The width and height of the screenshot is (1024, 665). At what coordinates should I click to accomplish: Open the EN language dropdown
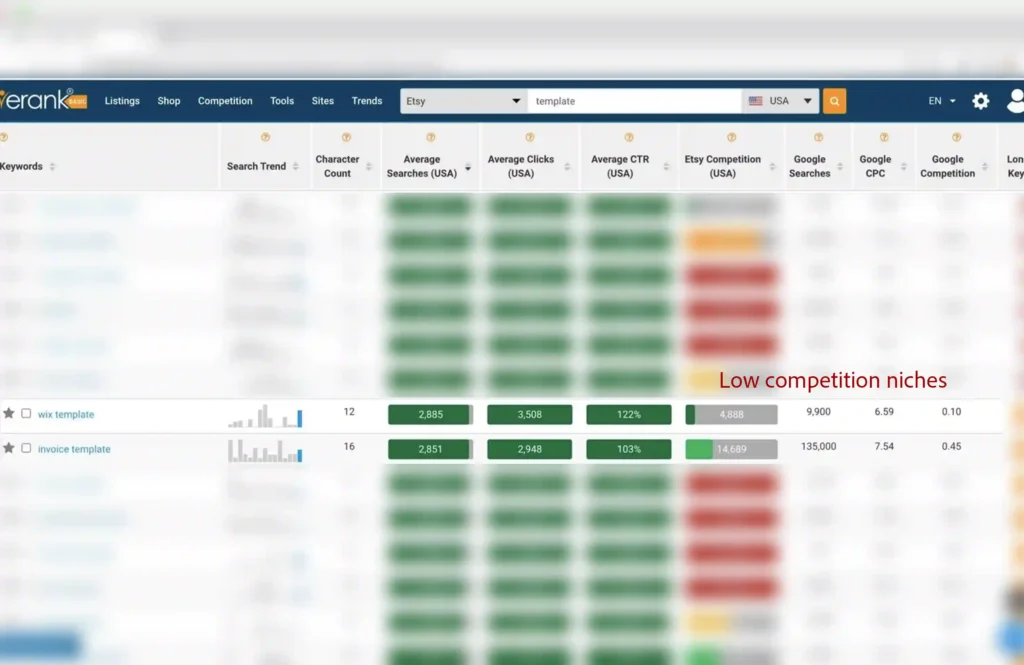pyautogui.click(x=941, y=101)
